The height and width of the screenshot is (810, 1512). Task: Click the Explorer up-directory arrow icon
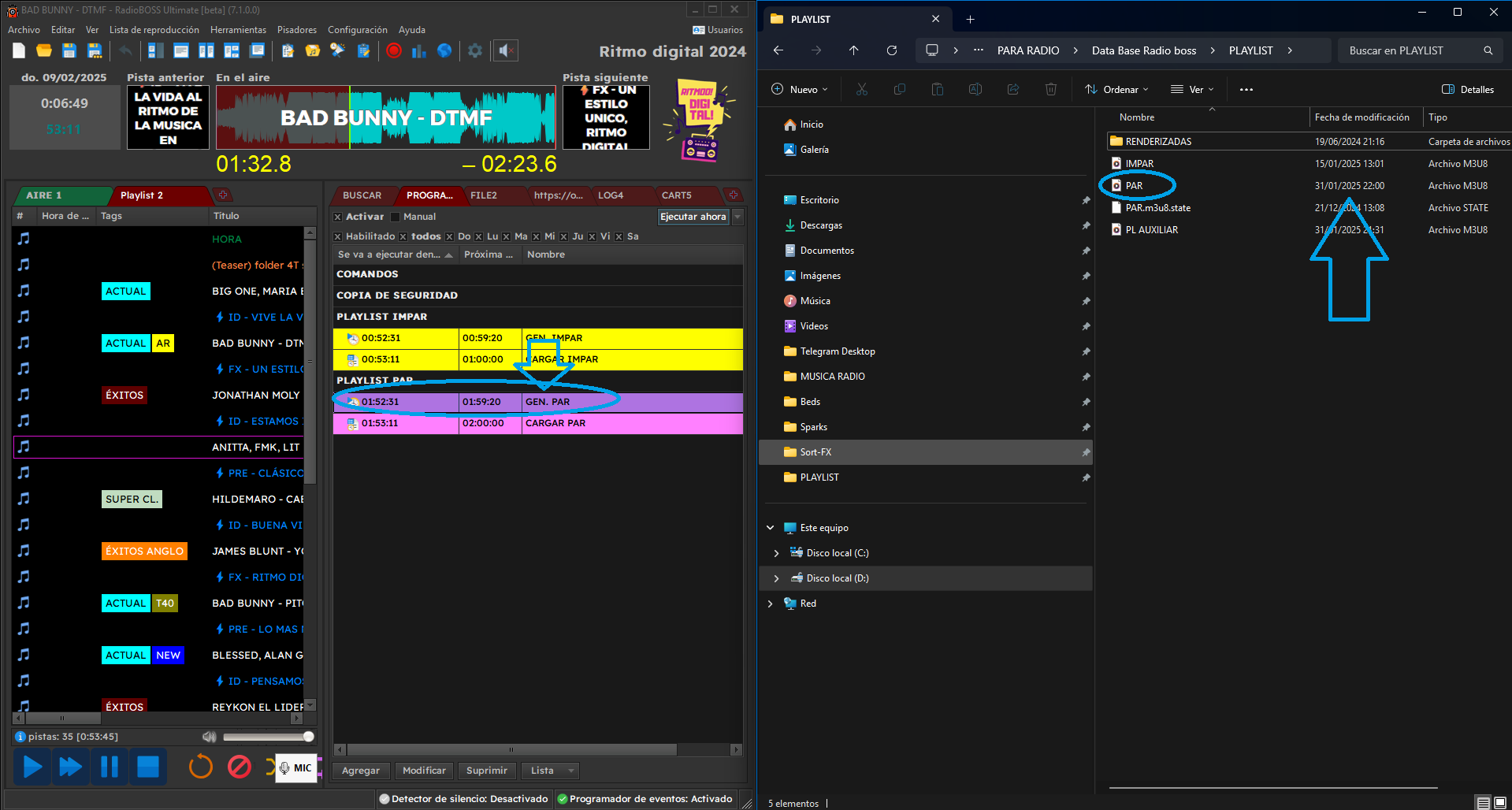pos(854,50)
